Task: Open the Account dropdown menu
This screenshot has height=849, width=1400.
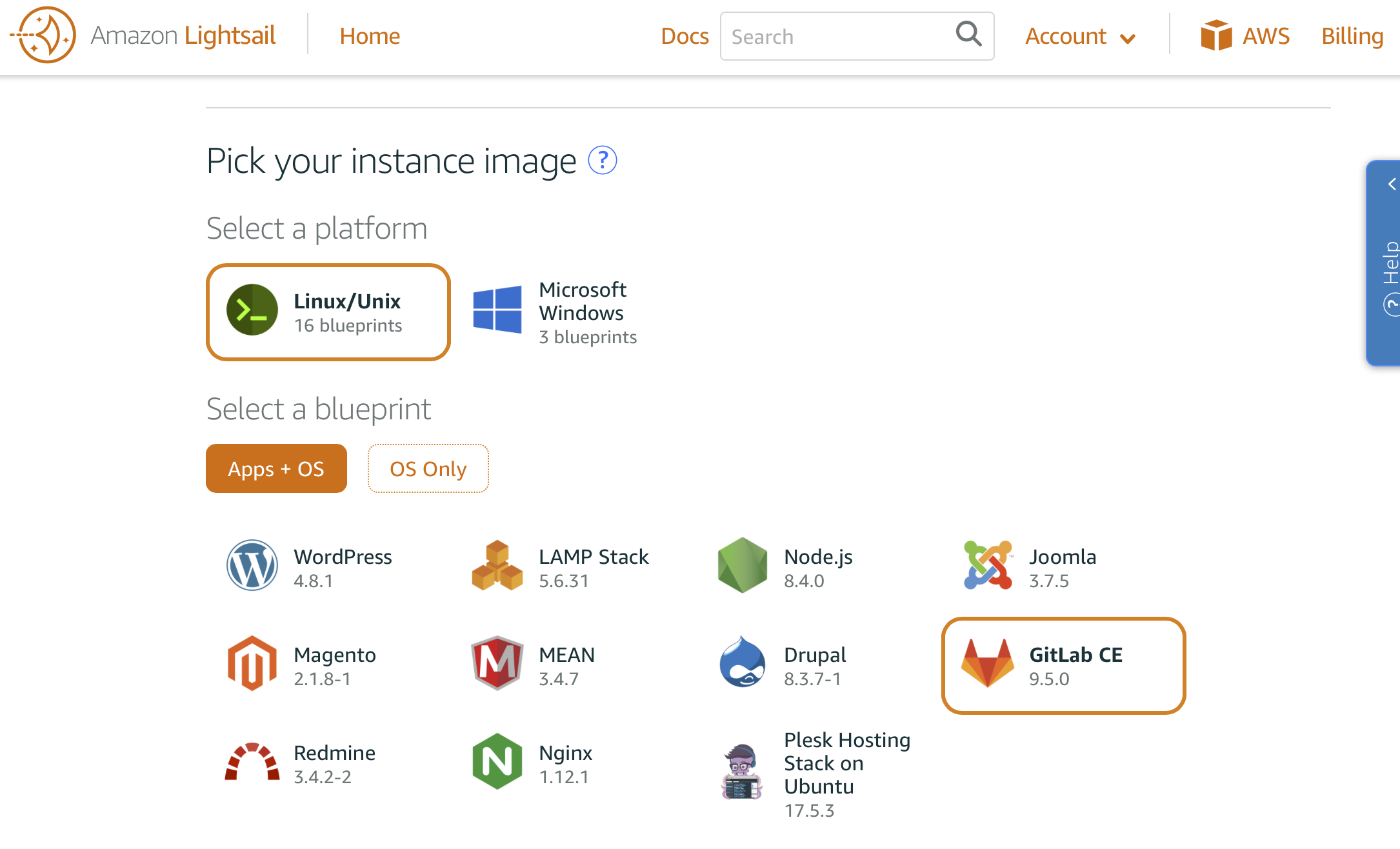Action: (x=1079, y=36)
